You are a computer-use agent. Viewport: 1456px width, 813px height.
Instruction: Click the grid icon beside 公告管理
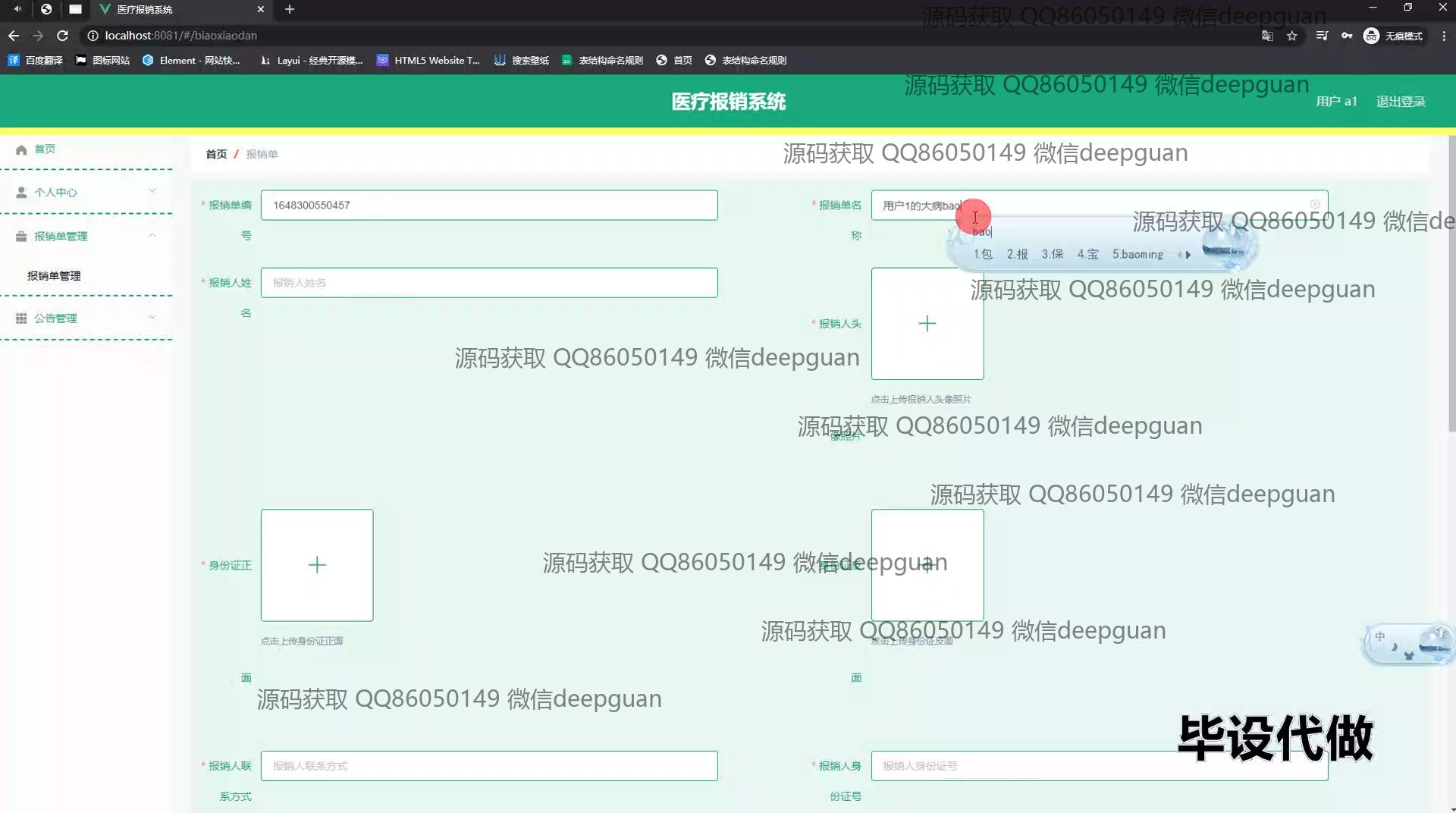coord(21,319)
